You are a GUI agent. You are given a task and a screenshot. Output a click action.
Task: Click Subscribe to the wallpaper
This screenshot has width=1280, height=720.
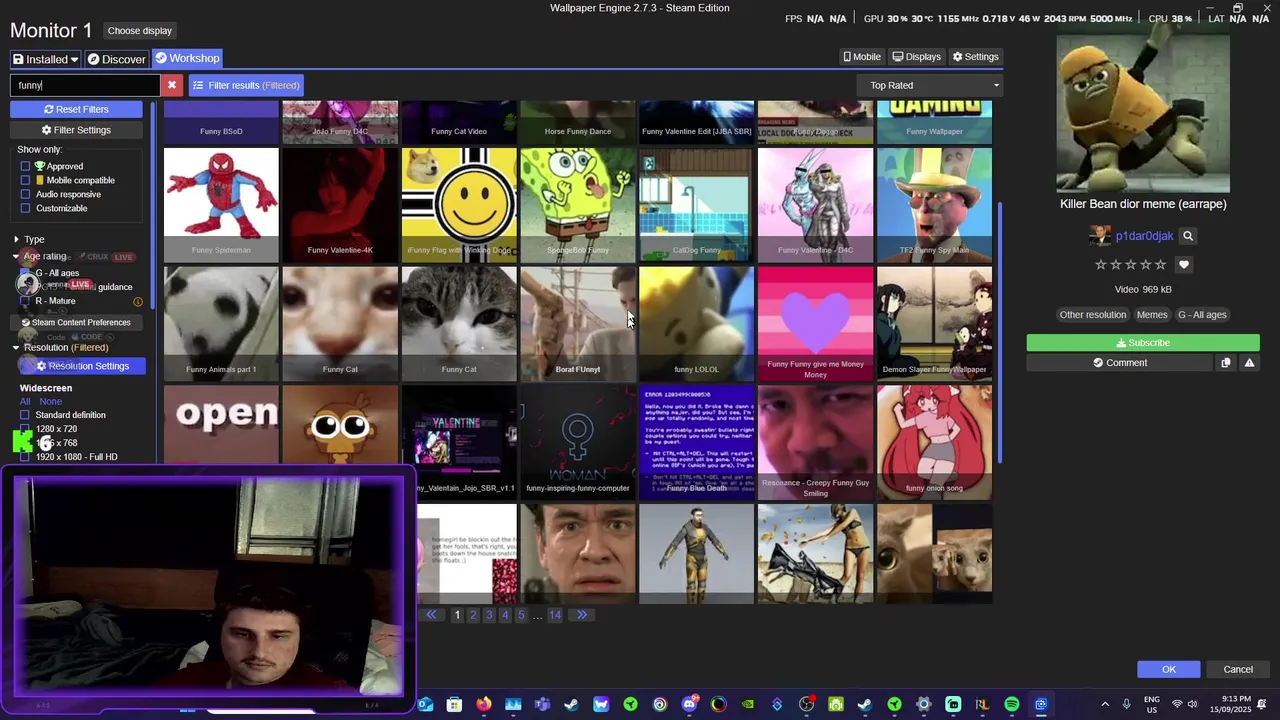1143,343
